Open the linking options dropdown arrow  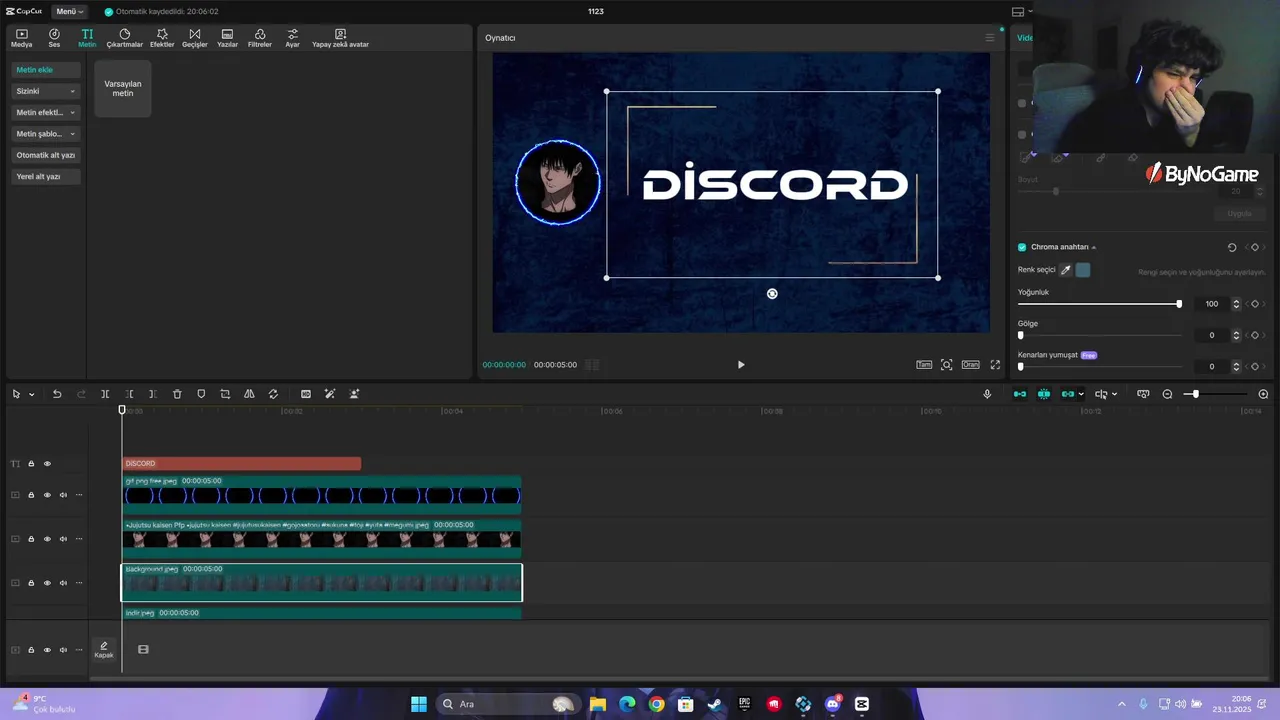tap(1081, 394)
